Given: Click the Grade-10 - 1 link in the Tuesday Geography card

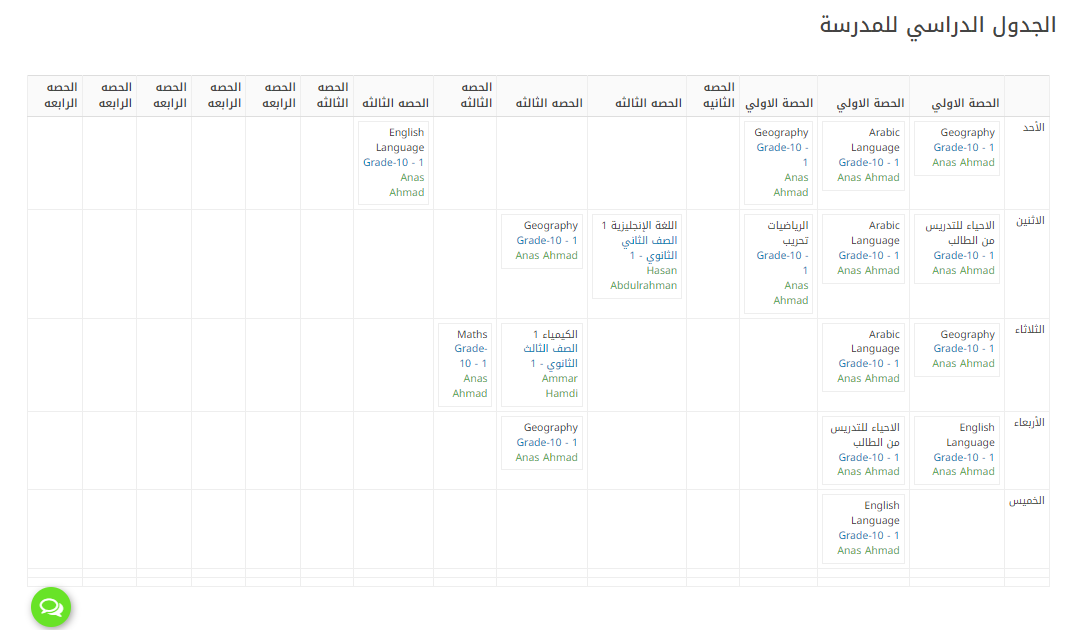Looking at the screenshot, I should [x=964, y=349].
